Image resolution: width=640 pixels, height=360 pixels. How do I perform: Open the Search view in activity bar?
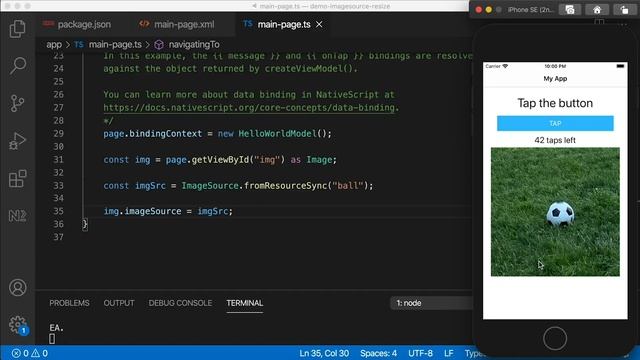click(x=18, y=65)
